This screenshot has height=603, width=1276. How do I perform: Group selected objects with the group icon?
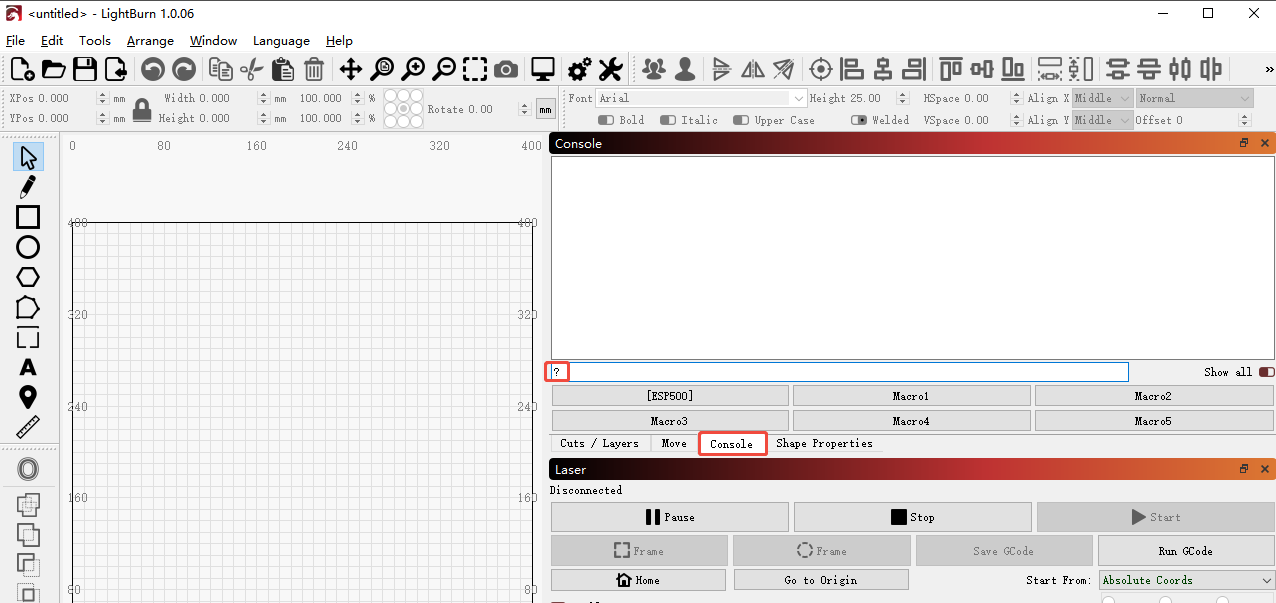[654, 69]
